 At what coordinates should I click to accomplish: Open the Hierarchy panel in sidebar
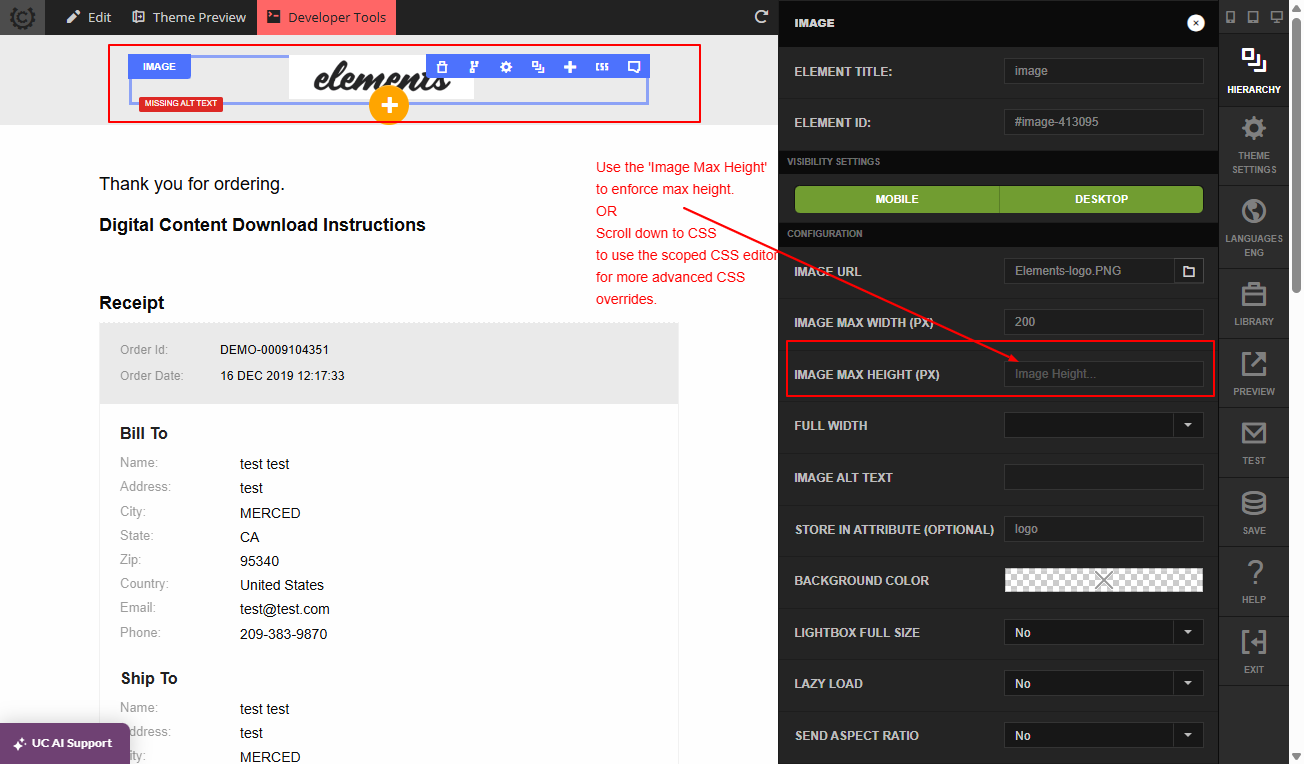(1254, 71)
